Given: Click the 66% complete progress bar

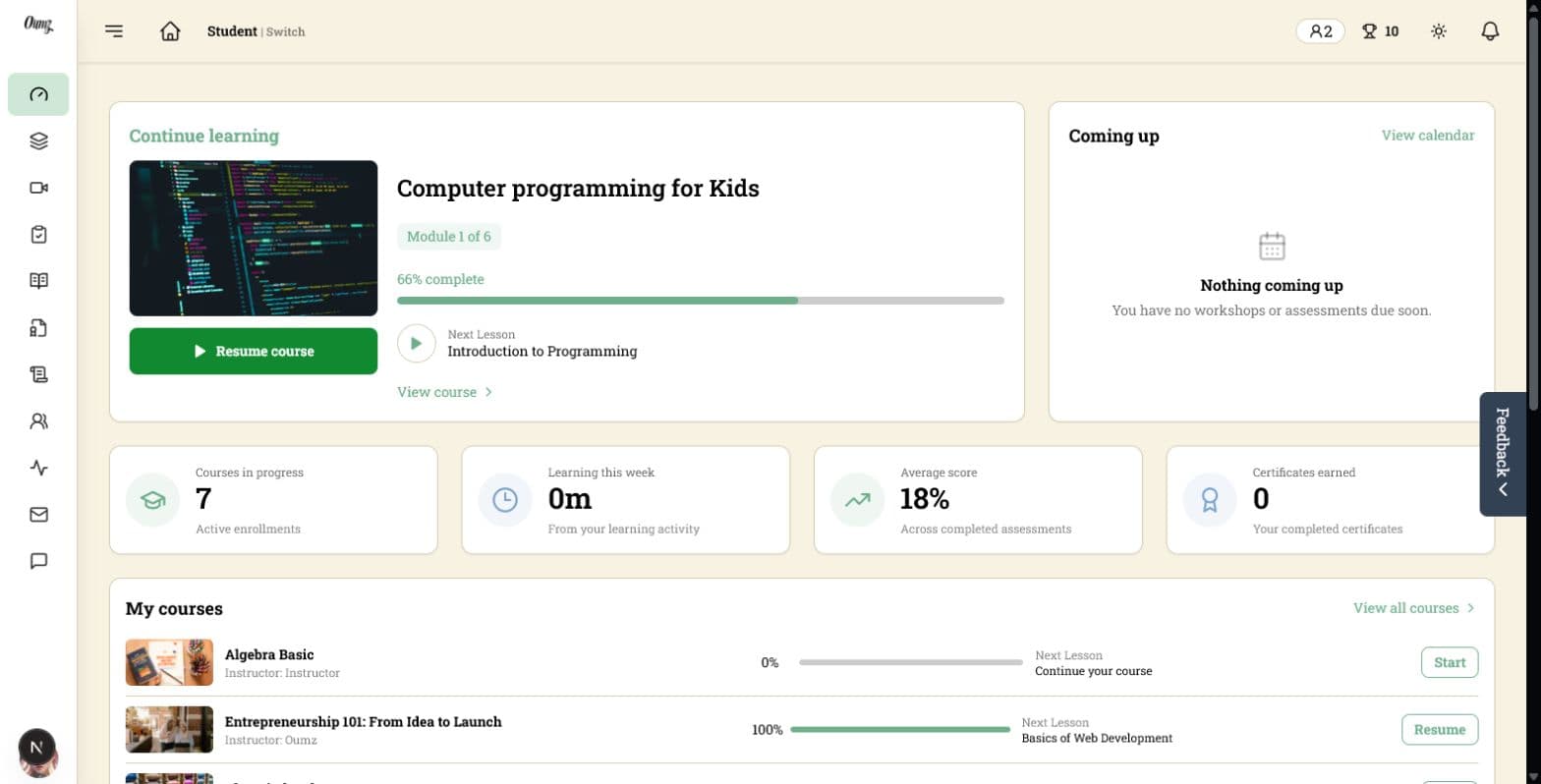Looking at the screenshot, I should tap(701, 301).
